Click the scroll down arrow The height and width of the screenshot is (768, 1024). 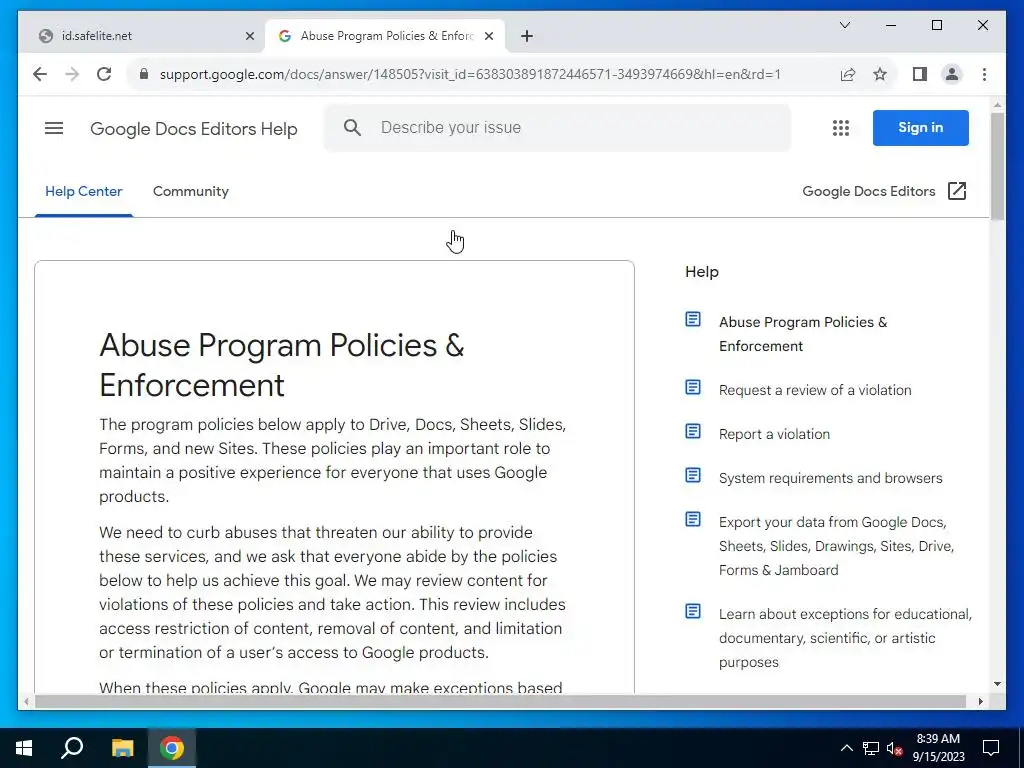tap(997, 684)
